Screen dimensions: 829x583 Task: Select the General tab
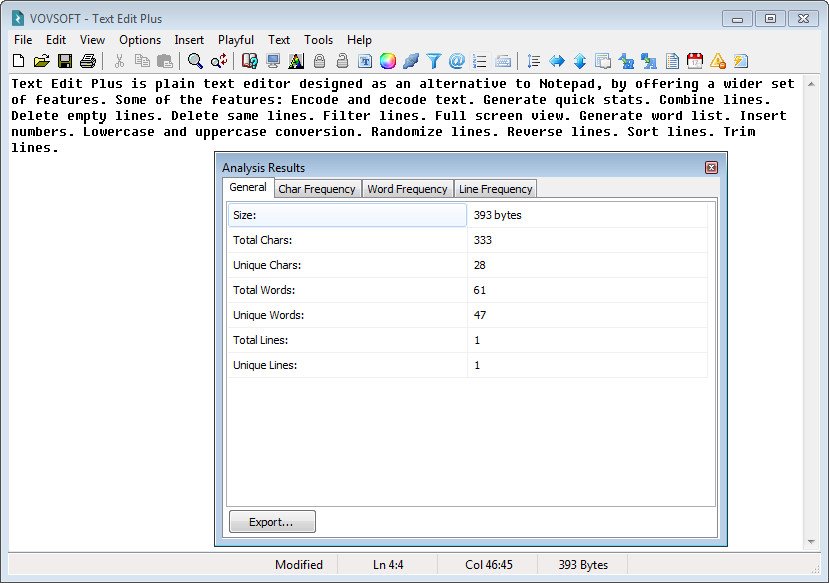[x=248, y=188]
